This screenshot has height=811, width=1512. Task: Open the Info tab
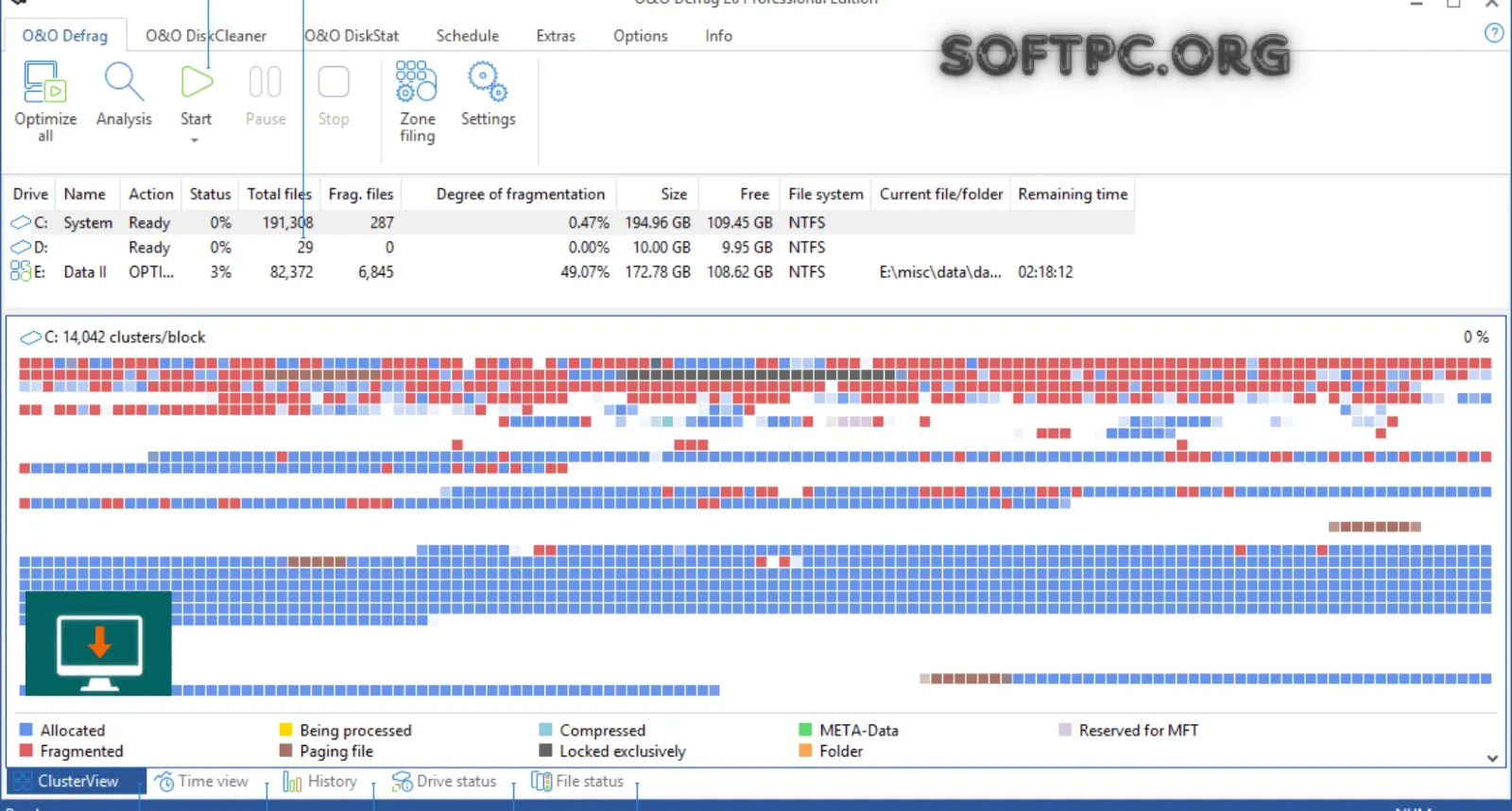(719, 36)
